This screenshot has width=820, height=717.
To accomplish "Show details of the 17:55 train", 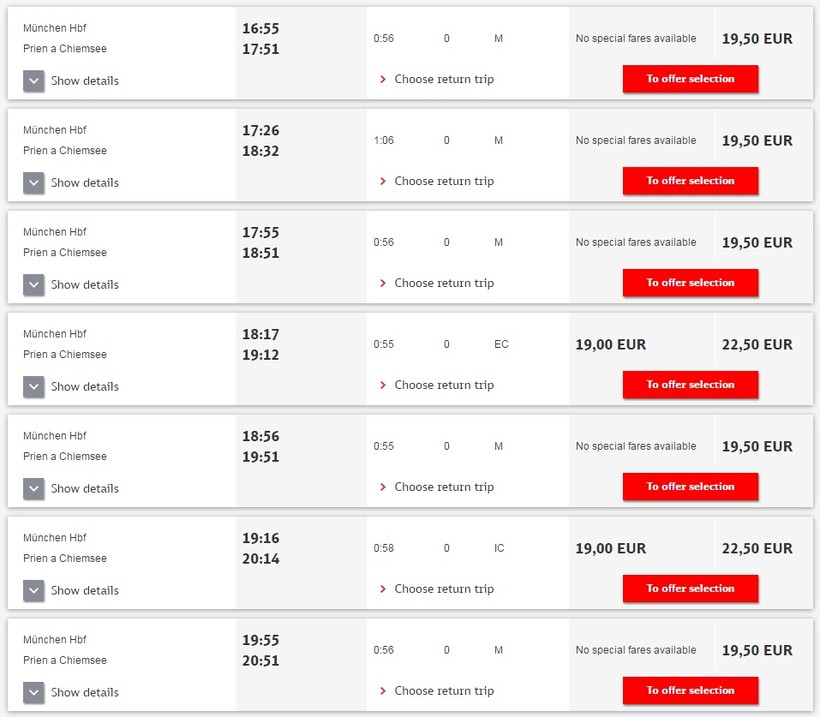I will pyautogui.click(x=34, y=285).
